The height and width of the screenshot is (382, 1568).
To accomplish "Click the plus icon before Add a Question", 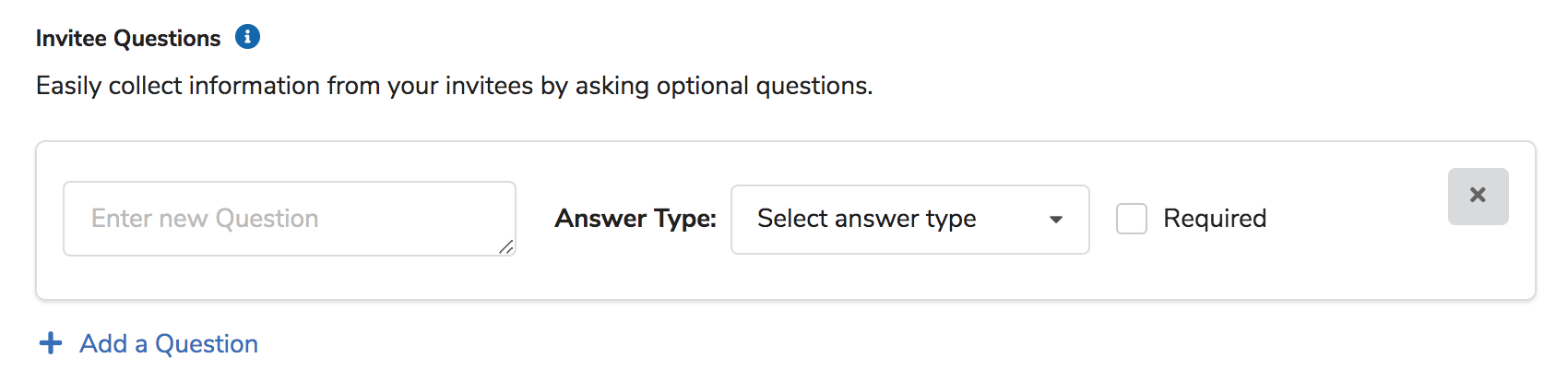I will 51,343.
